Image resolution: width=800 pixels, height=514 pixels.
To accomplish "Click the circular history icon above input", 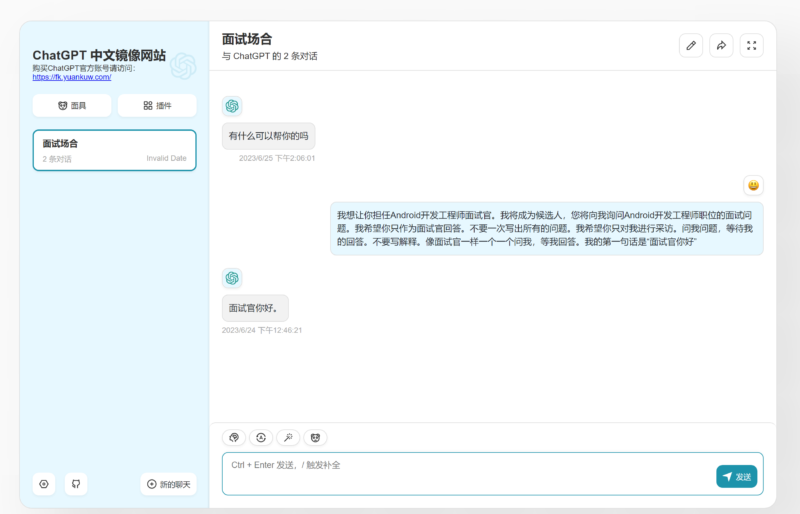I will 261,437.
